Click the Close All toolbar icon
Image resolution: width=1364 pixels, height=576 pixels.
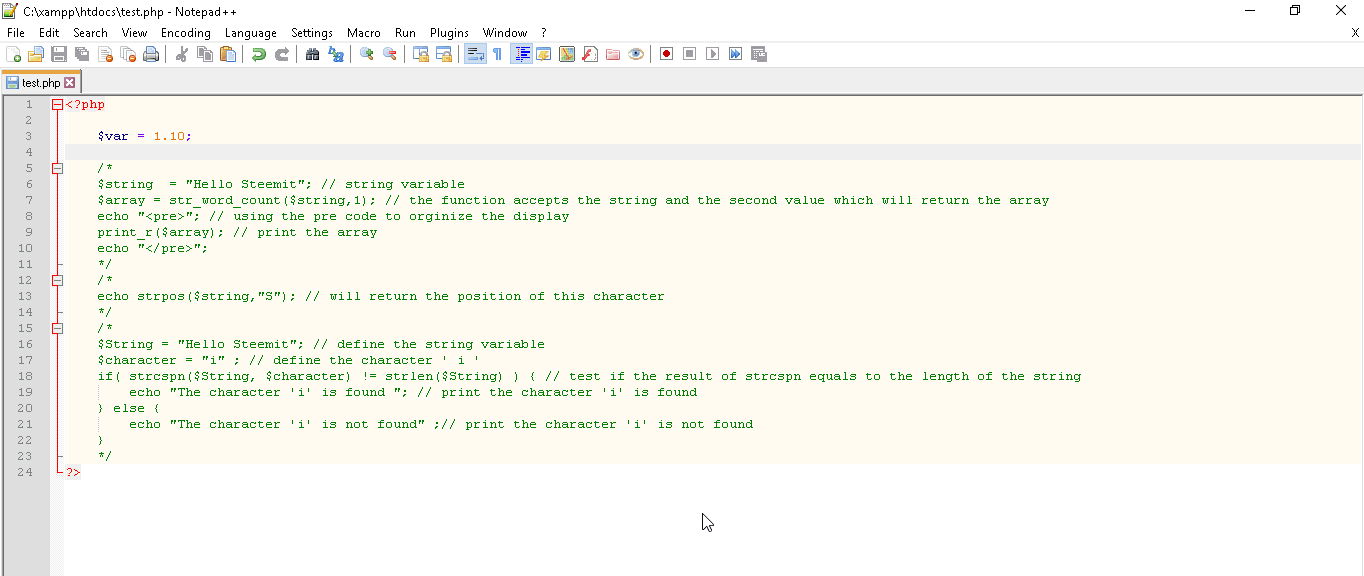(128, 54)
